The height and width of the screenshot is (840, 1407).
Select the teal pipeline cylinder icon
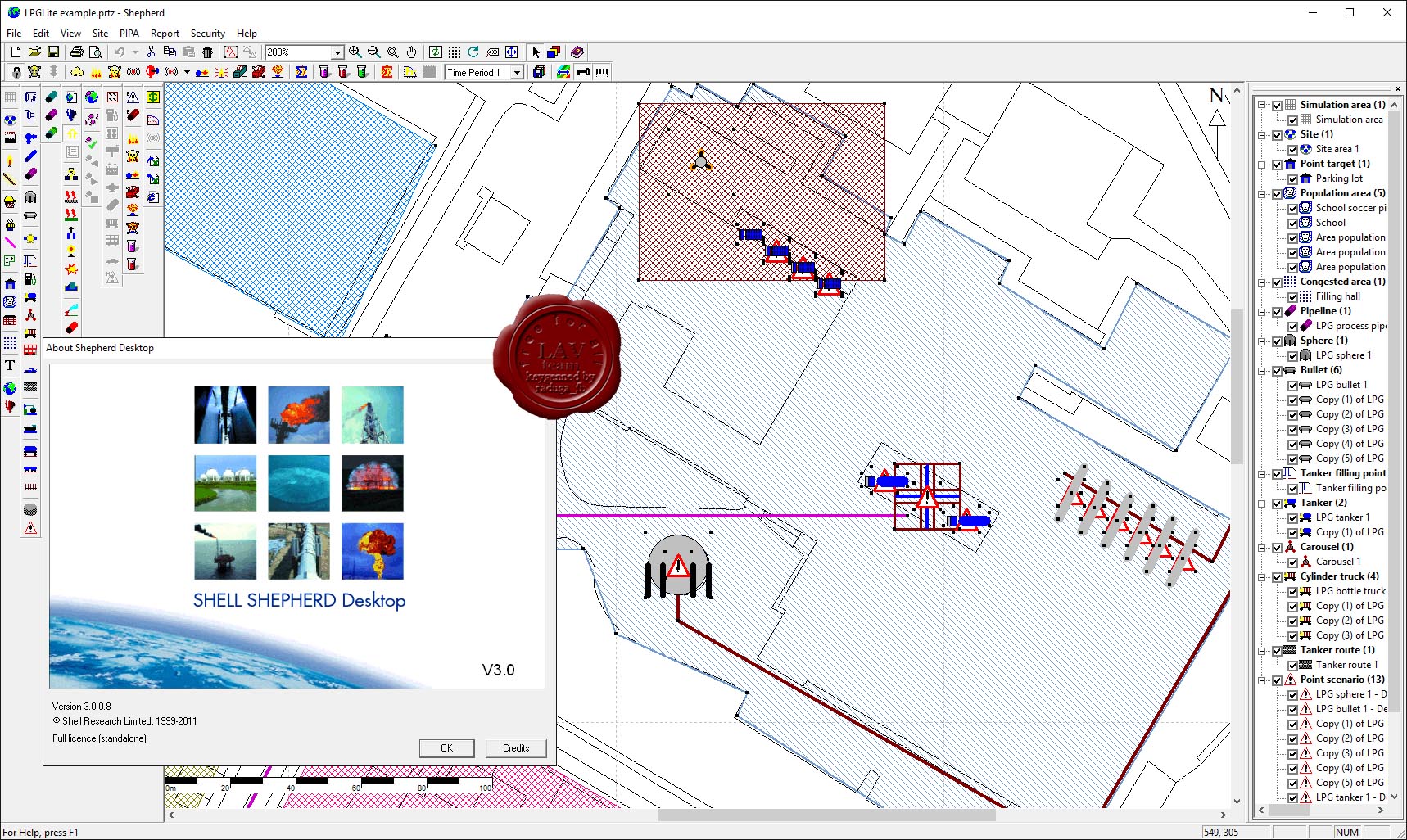coord(51,97)
